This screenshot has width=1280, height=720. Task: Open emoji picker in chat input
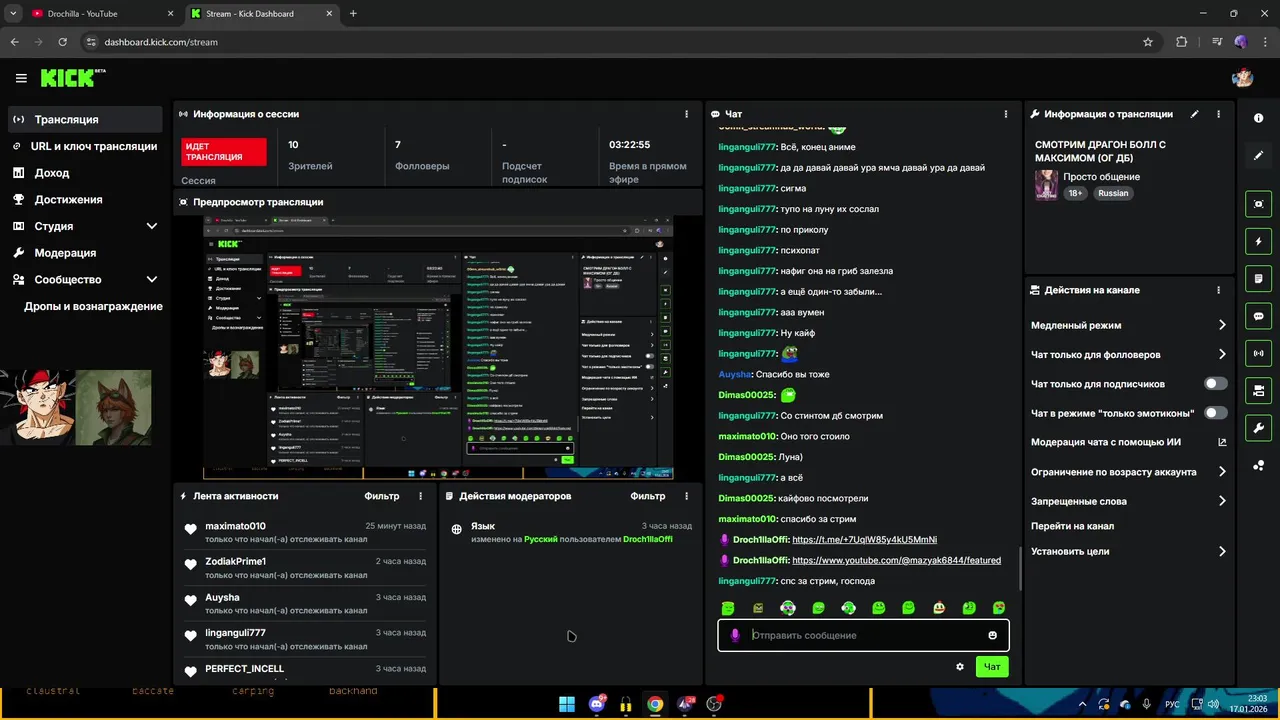click(x=992, y=635)
